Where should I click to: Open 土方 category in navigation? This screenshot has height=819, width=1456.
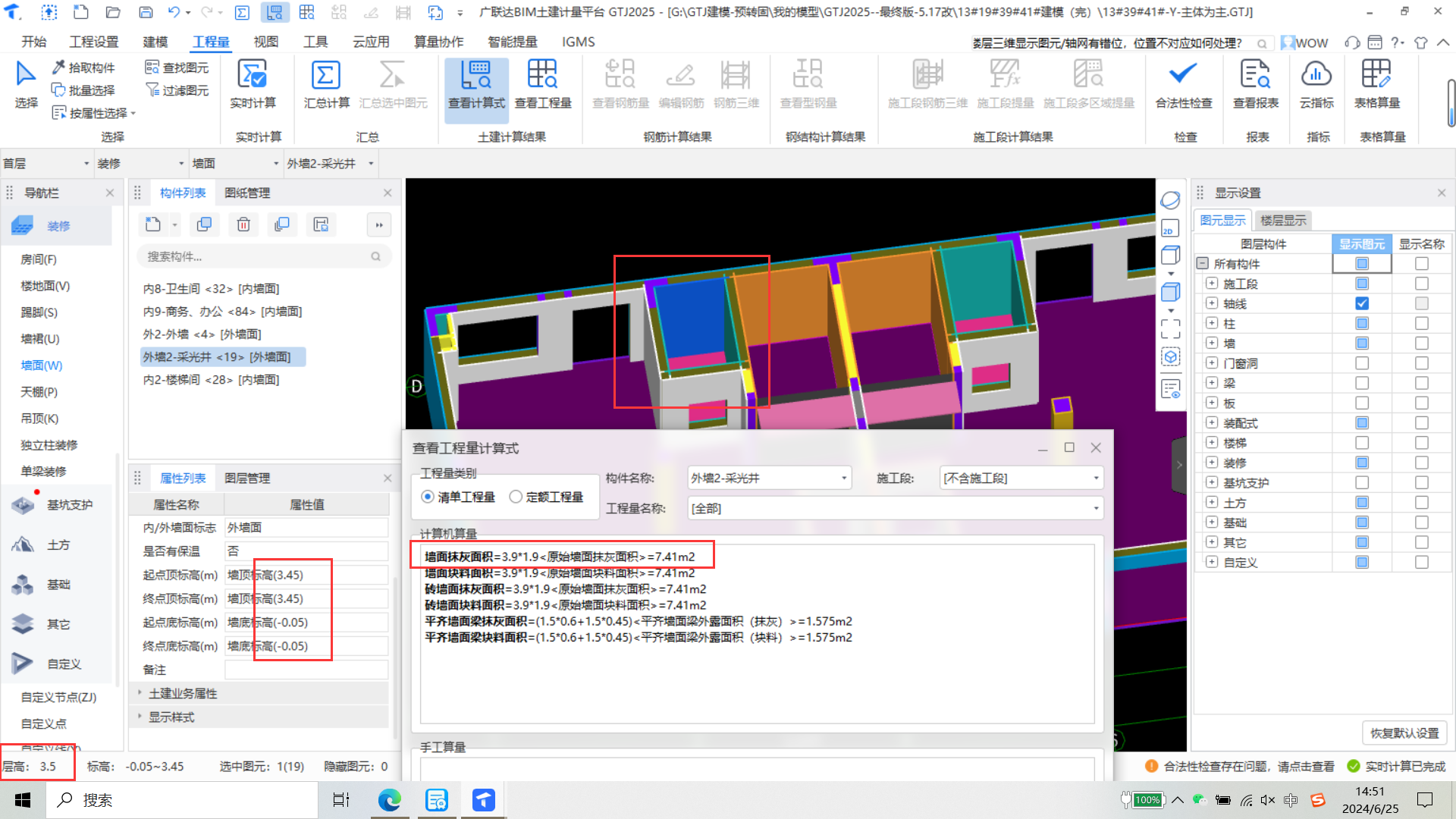(x=57, y=544)
